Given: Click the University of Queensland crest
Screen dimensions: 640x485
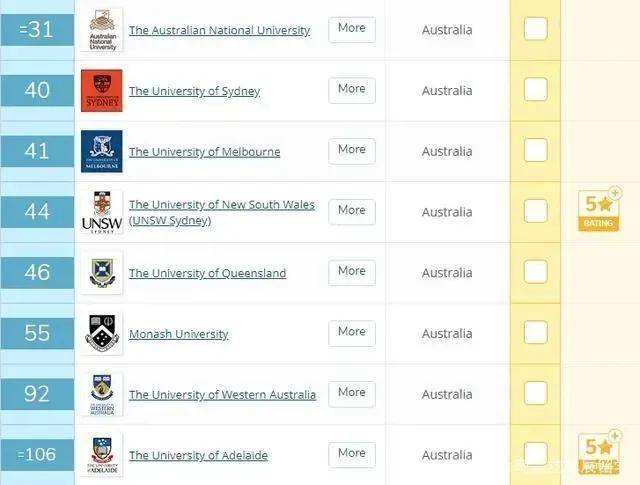Looking at the screenshot, I should coord(102,273).
